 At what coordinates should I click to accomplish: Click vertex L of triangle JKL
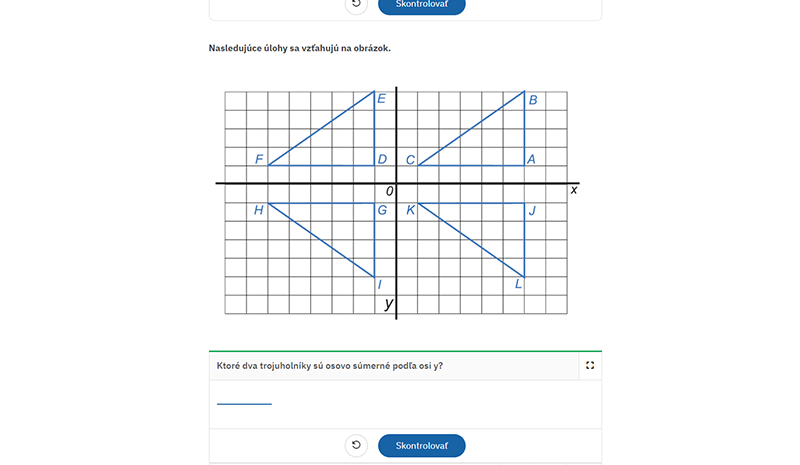[x=518, y=284]
